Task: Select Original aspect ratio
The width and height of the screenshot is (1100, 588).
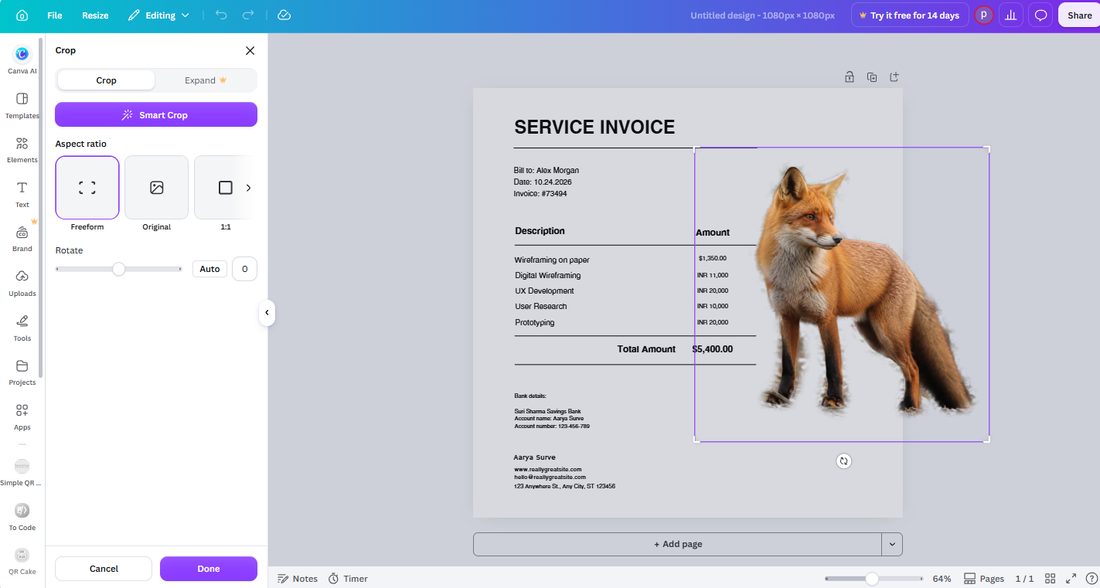Action: (156, 187)
